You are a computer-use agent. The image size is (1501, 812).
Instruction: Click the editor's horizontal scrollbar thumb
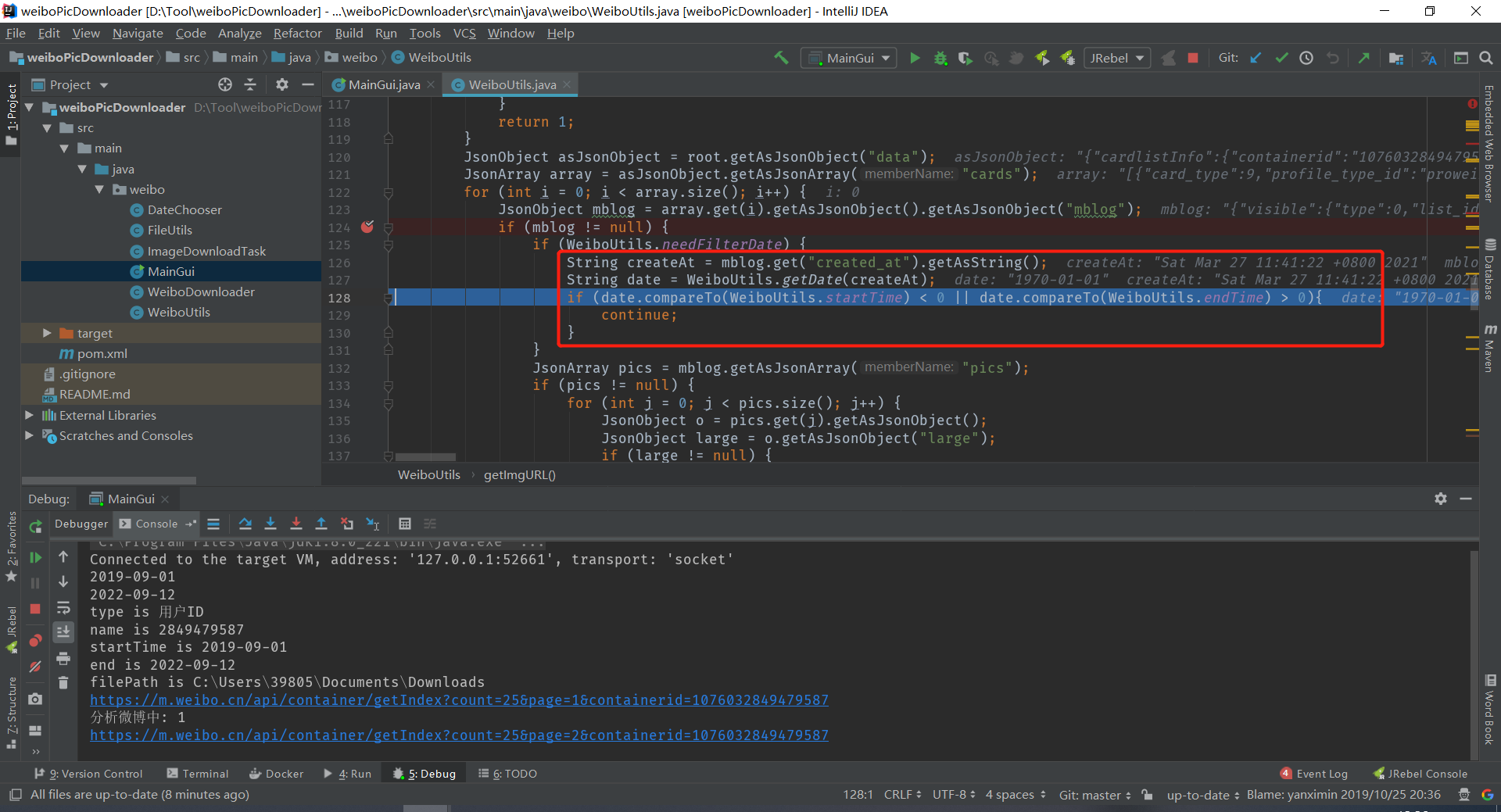pyautogui.click(x=425, y=457)
